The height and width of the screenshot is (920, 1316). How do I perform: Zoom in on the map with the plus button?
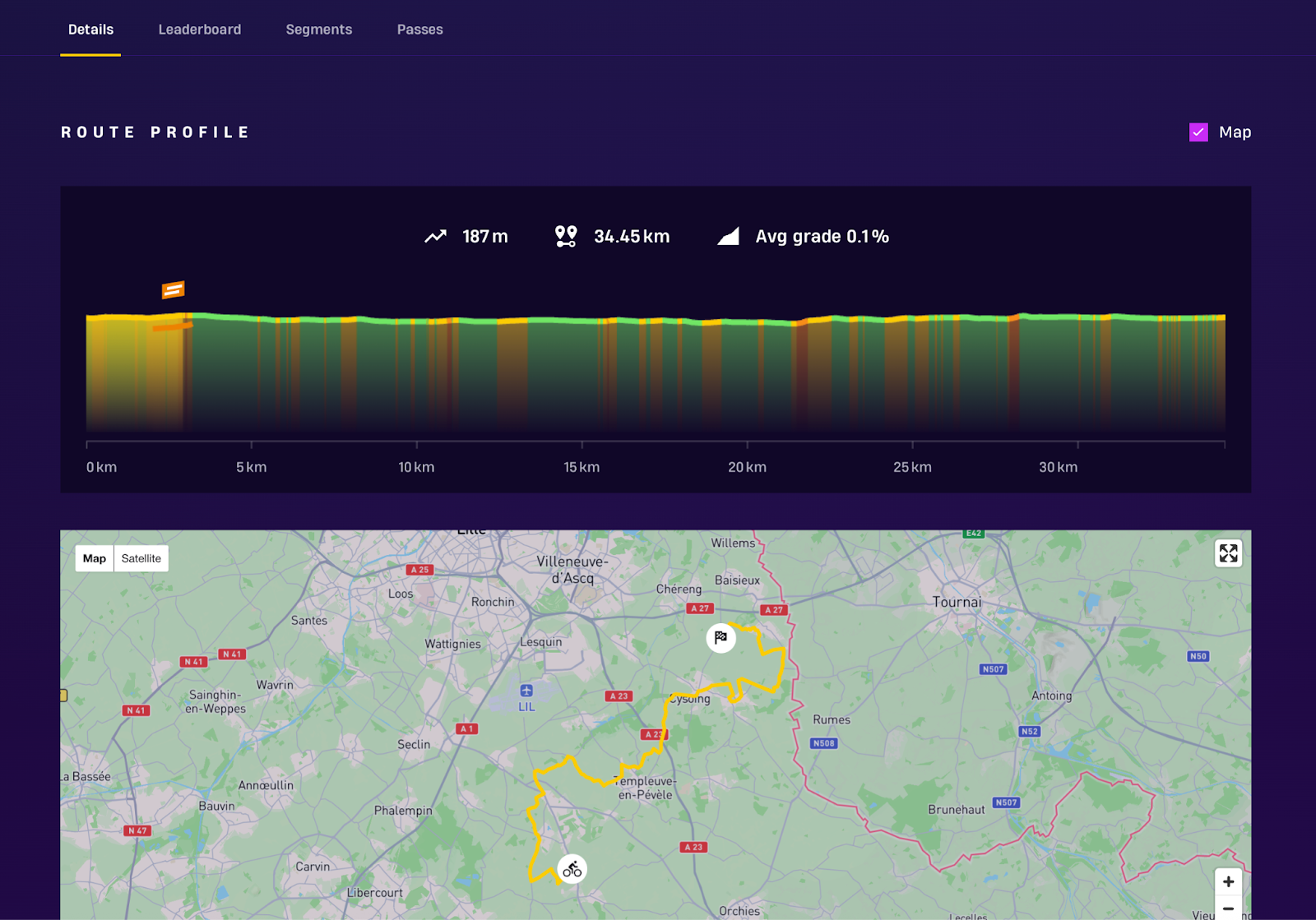point(1228,881)
